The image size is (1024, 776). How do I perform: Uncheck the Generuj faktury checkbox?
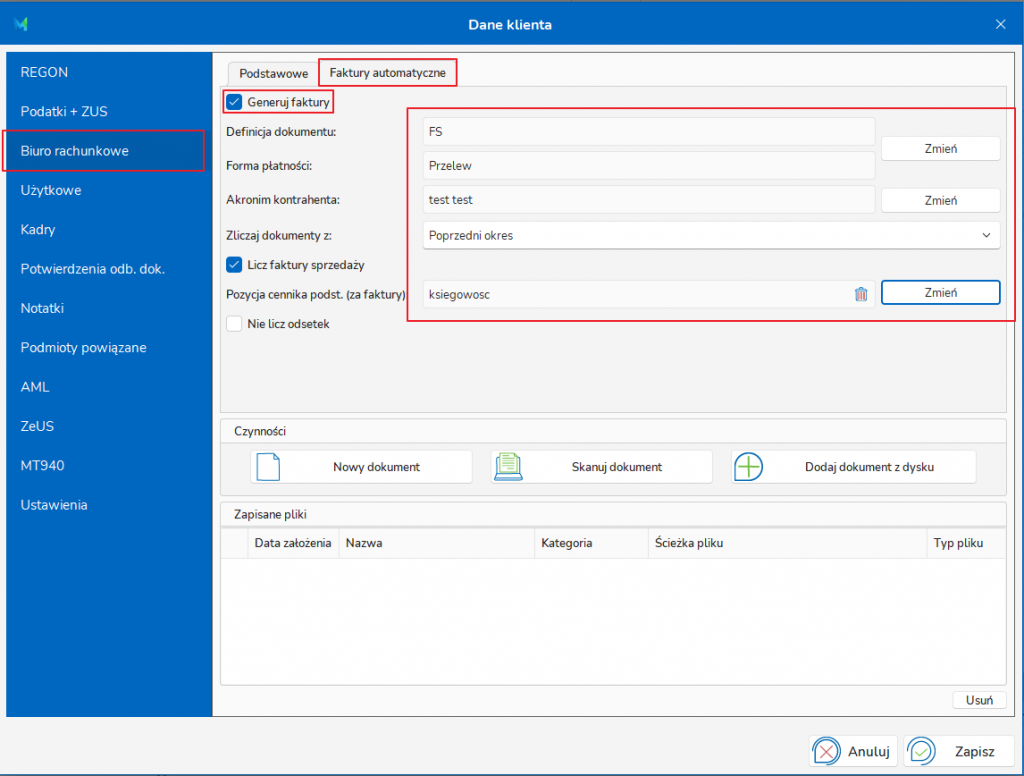click(x=234, y=102)
